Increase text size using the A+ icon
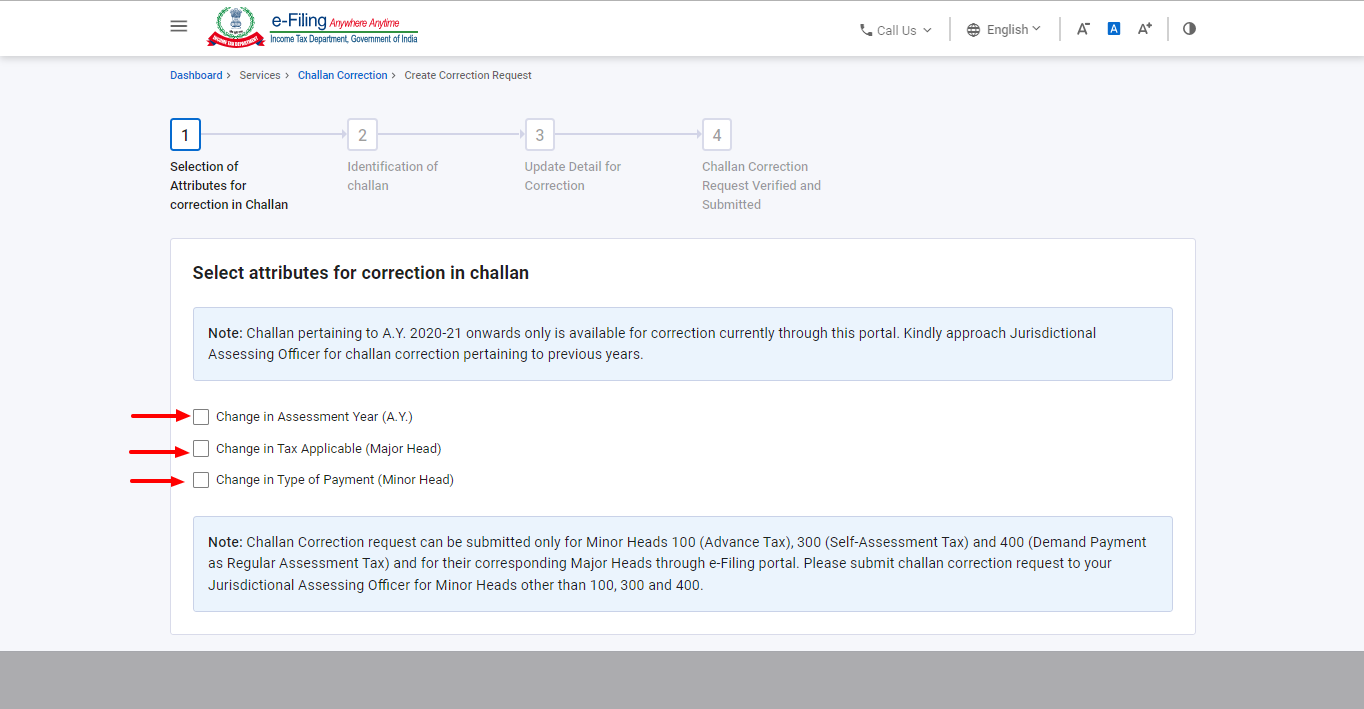This screenshot has width=1364, height=709. click(x=1144, y=29)
